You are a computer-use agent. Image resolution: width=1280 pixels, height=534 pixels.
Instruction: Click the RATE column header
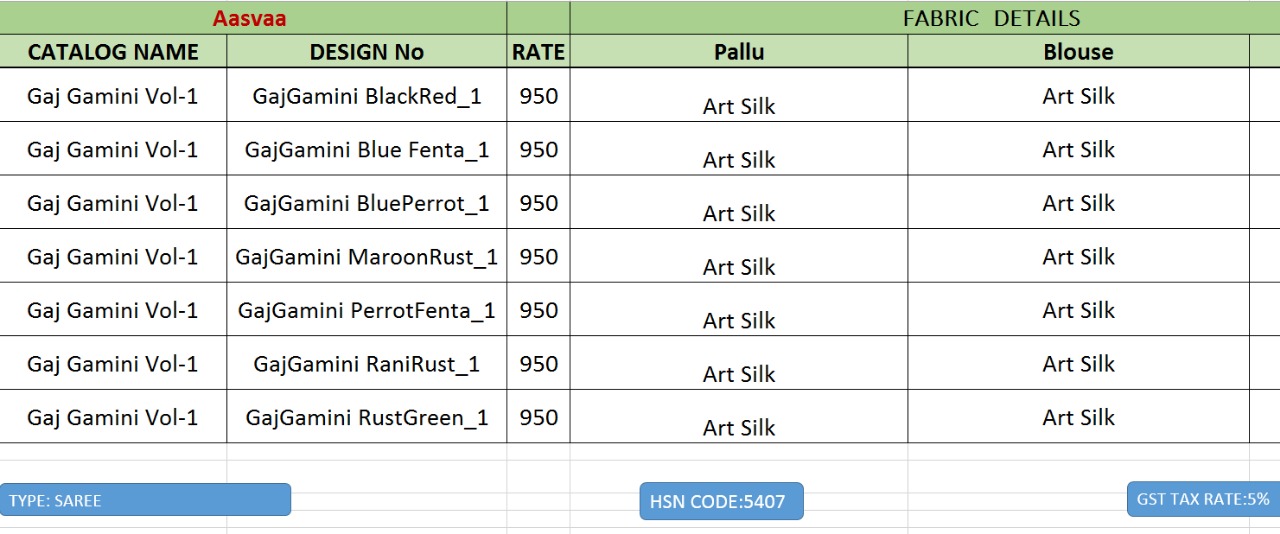point(538,52)
